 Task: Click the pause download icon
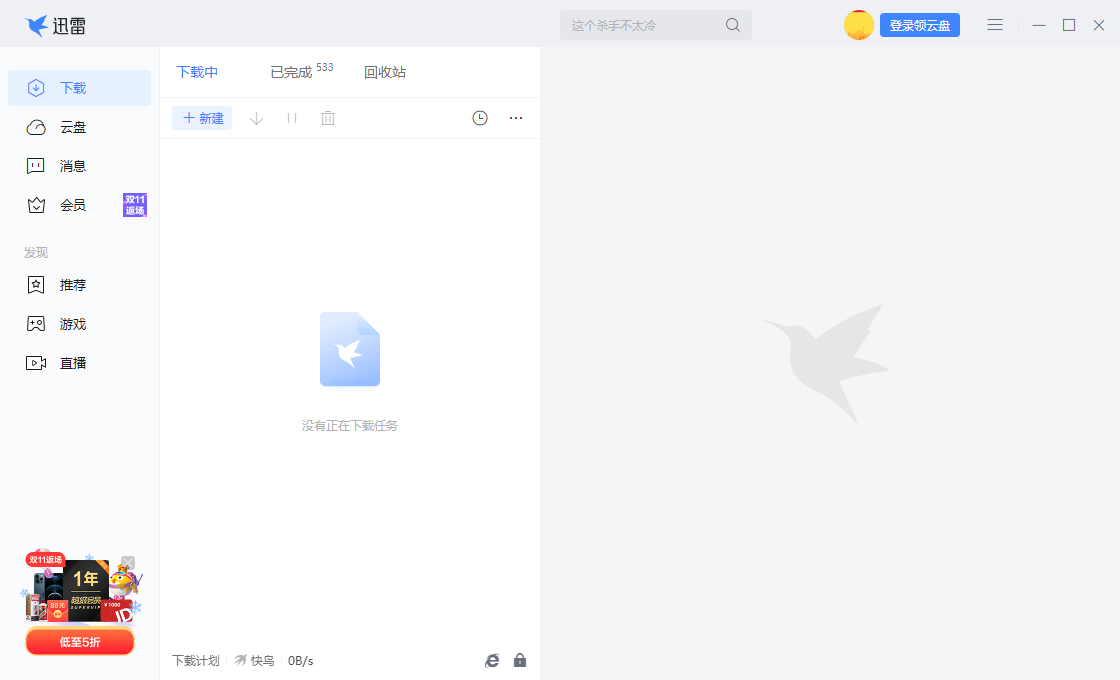[292, 118]
